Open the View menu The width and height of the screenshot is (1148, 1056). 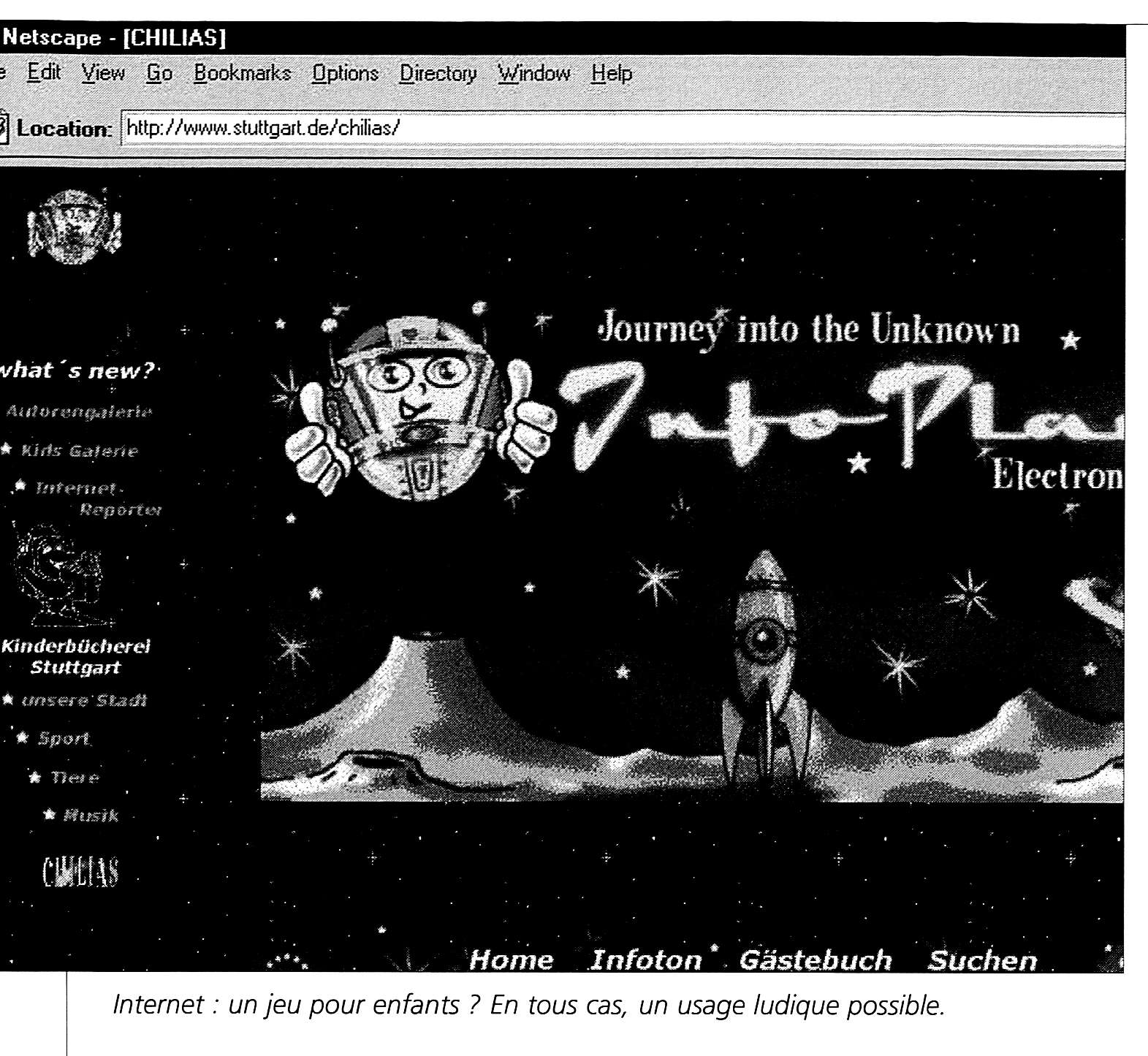(103, 72)
